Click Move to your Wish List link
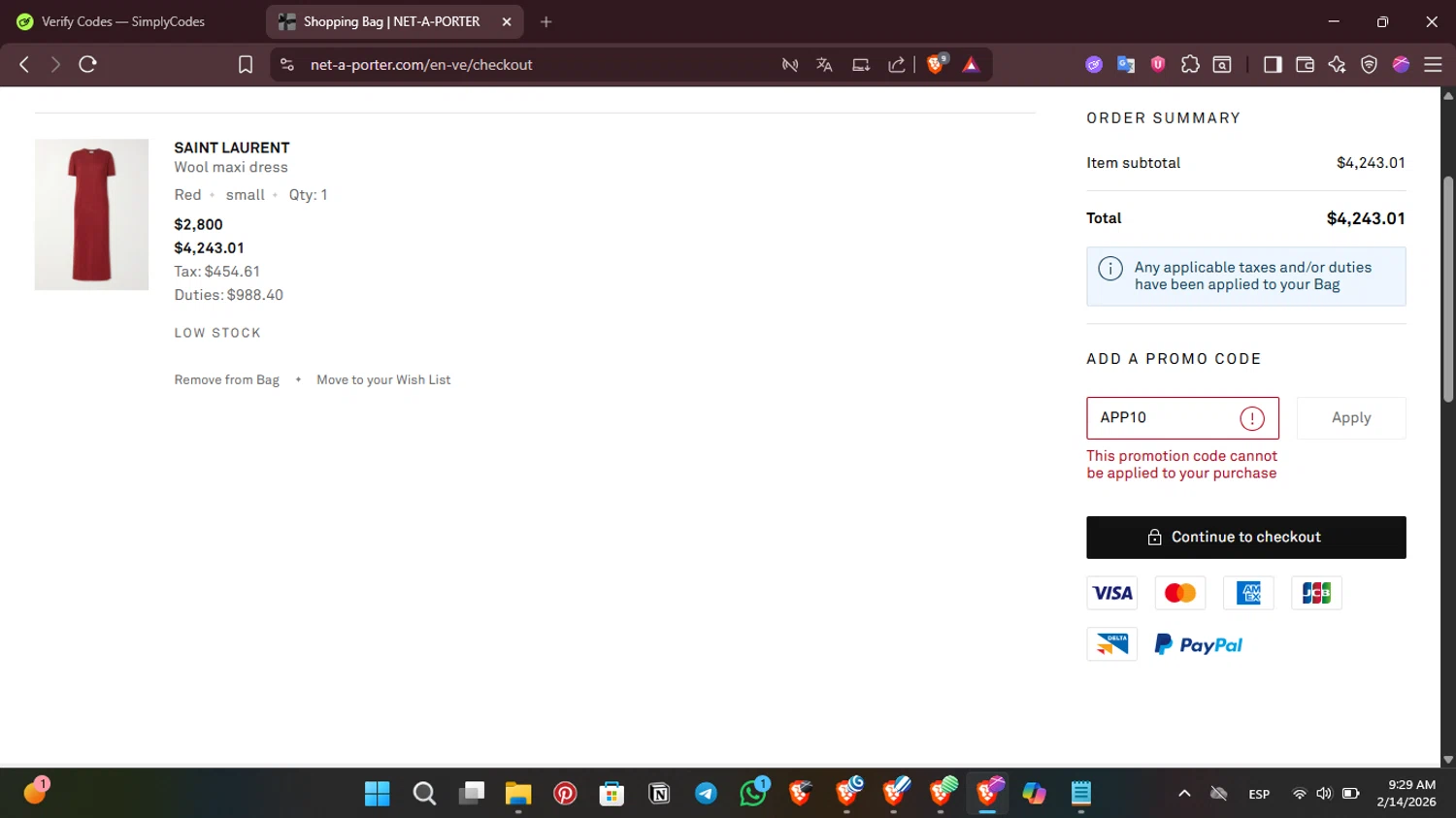Screen dimensions: 1456x818 (x=383, y=380)
